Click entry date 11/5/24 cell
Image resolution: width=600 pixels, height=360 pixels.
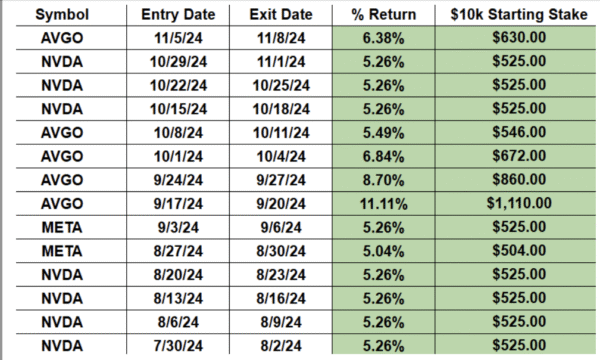click(x=178, y=38)
